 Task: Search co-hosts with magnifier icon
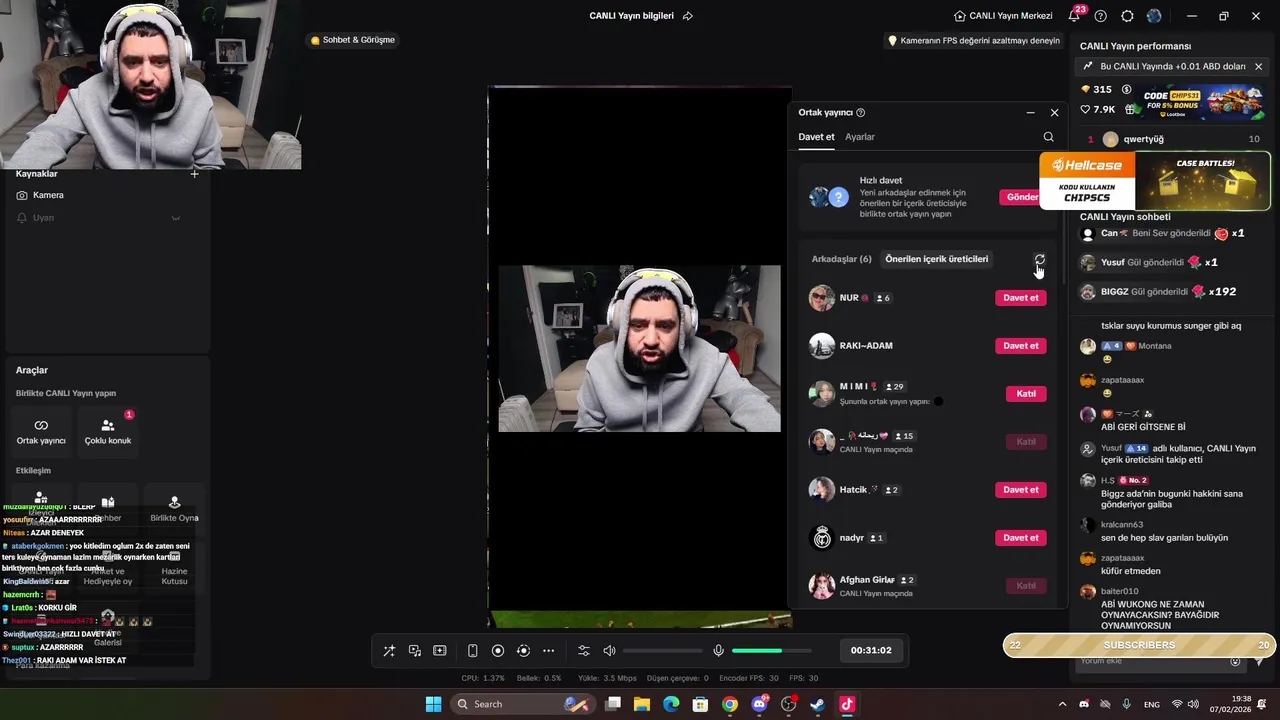[1048, 137]
